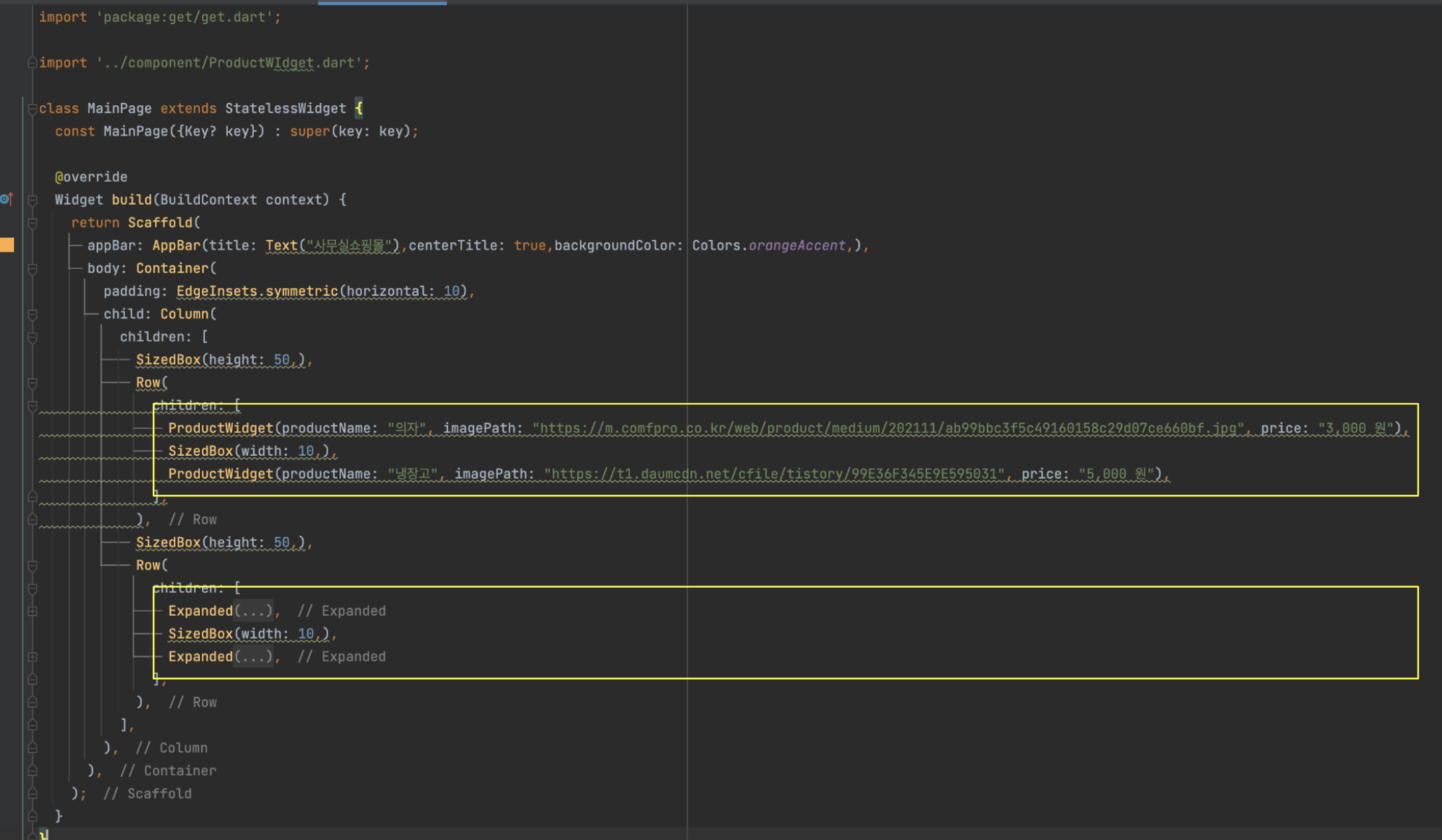Collapse the MainPage class fold marker
This screenshot has width=1442, height=840.
[x=32, y=109]
